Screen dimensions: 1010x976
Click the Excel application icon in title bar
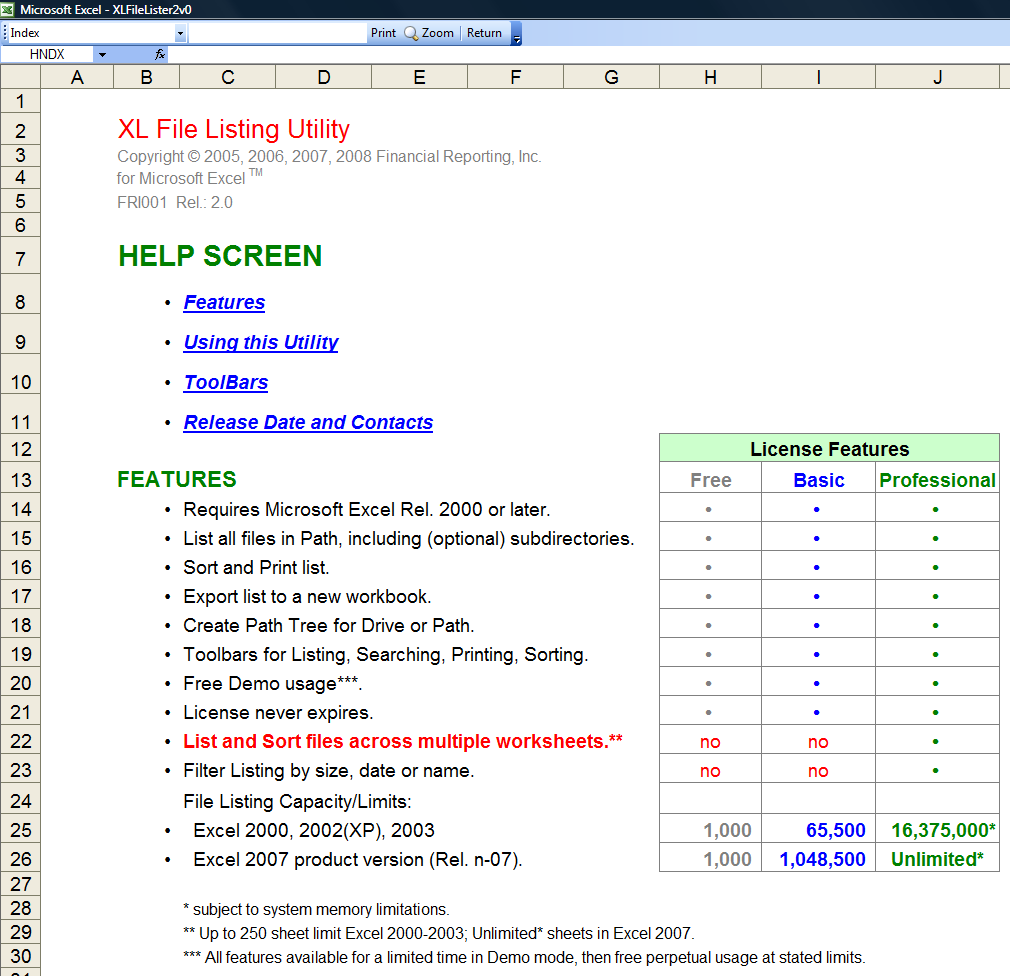[x=8, y=9]
